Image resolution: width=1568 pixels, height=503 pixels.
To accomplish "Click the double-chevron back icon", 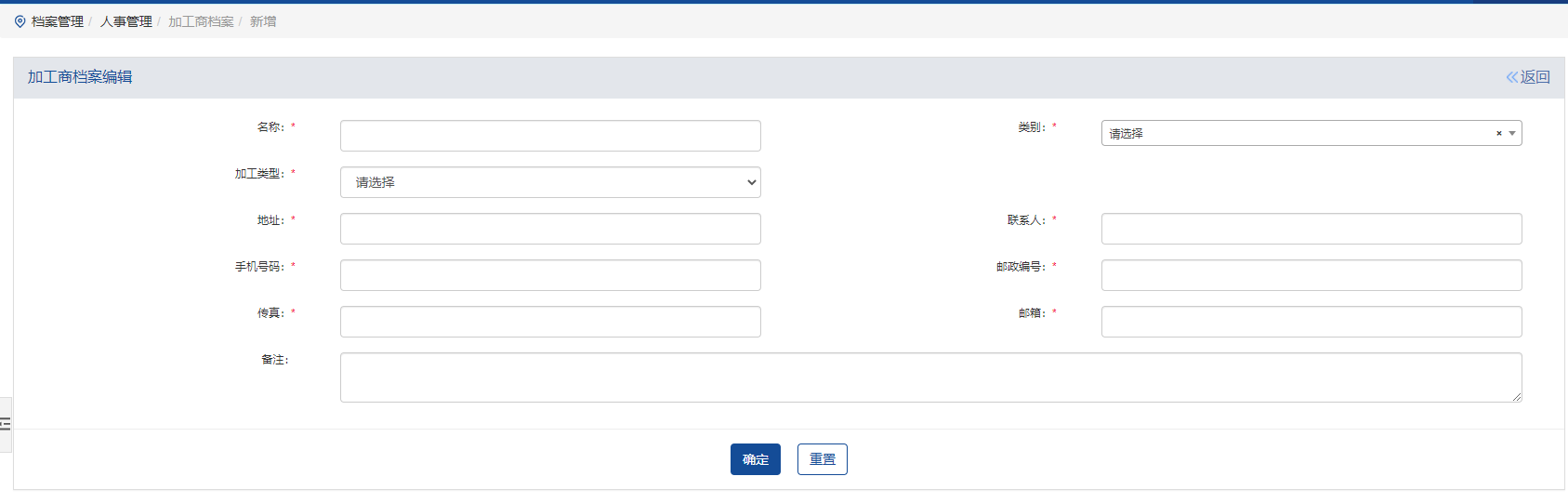I will (1511, 77).
